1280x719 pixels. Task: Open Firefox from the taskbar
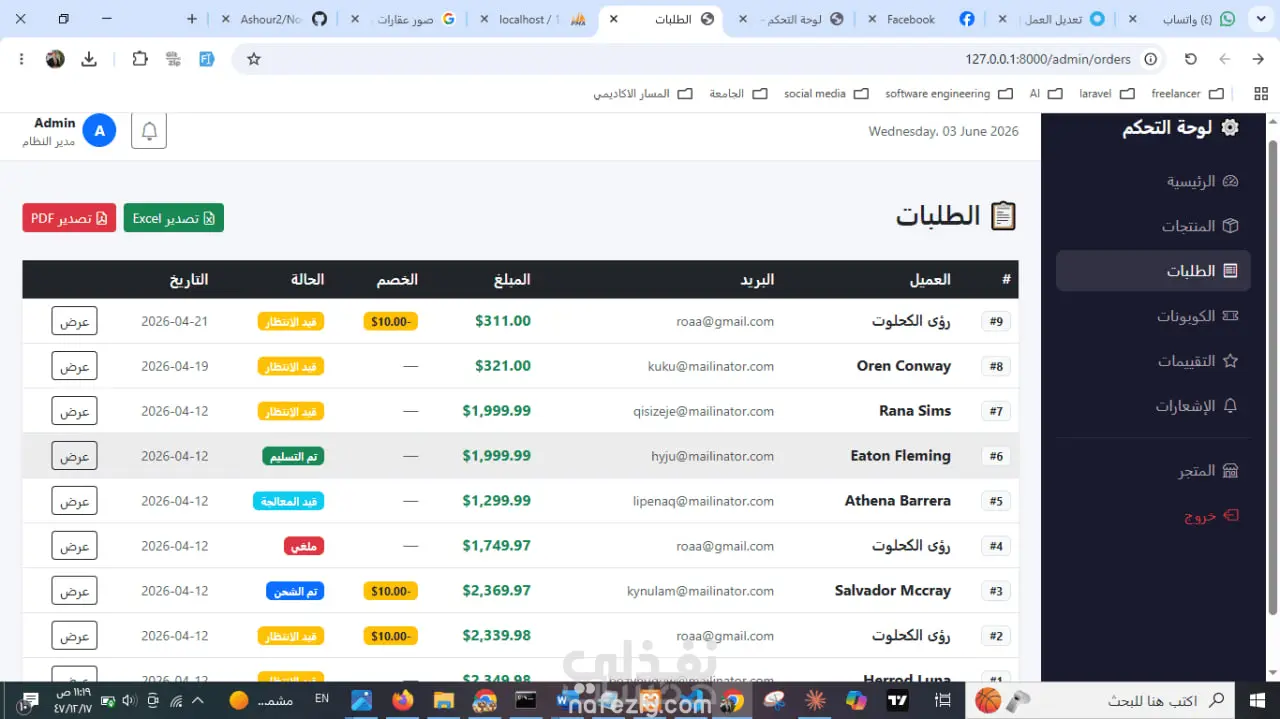403,700
